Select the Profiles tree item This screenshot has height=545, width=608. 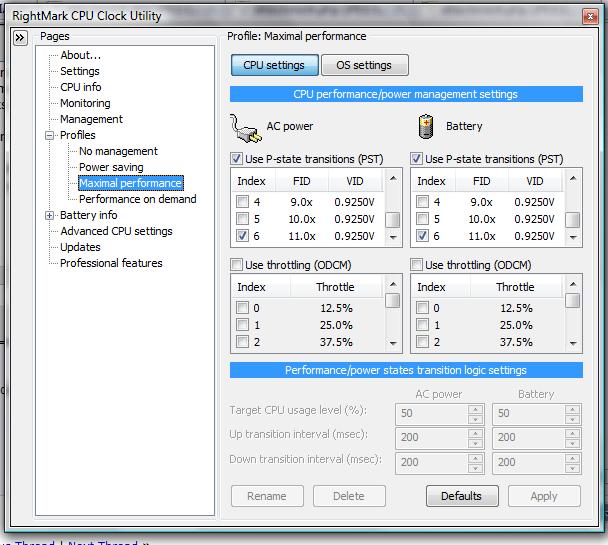[x=78, y=135]
